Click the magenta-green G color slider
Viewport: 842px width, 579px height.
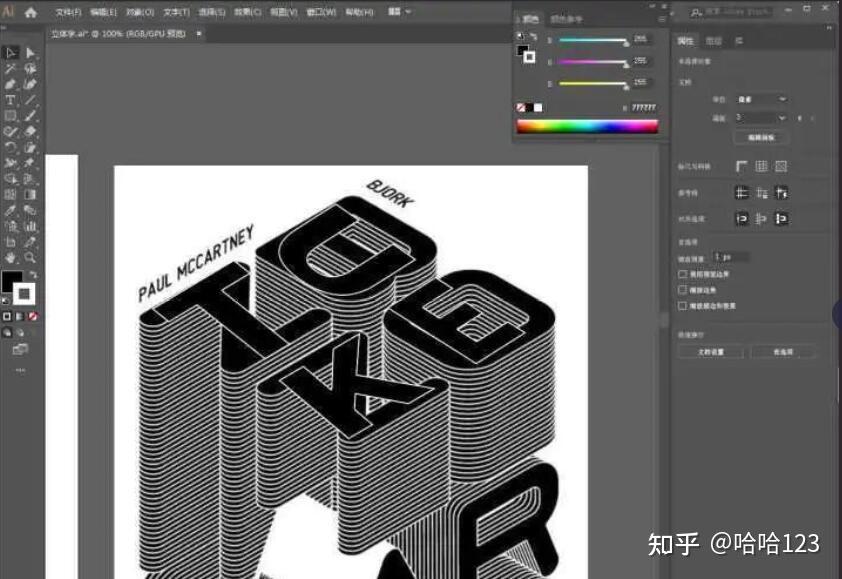click(592, 62)
